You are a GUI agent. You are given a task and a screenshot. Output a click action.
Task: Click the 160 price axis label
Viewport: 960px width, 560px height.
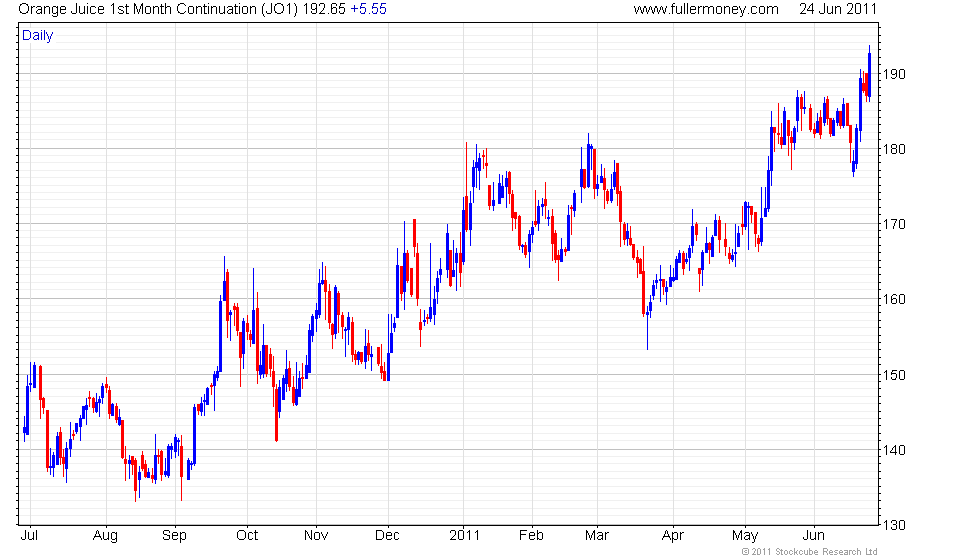click(894, 299)
